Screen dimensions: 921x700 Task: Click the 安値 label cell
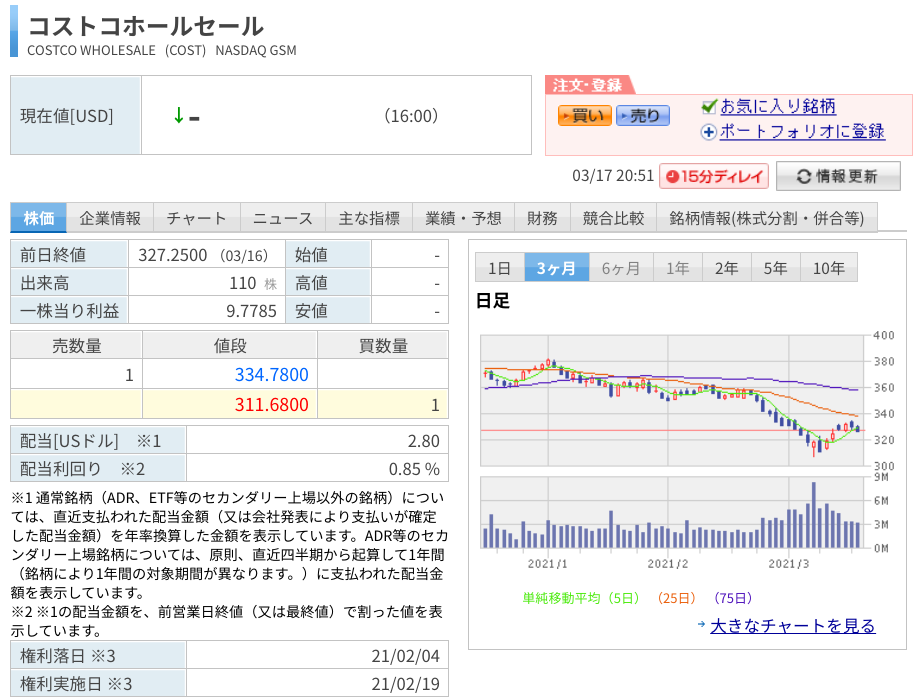(x=328, y=311)
